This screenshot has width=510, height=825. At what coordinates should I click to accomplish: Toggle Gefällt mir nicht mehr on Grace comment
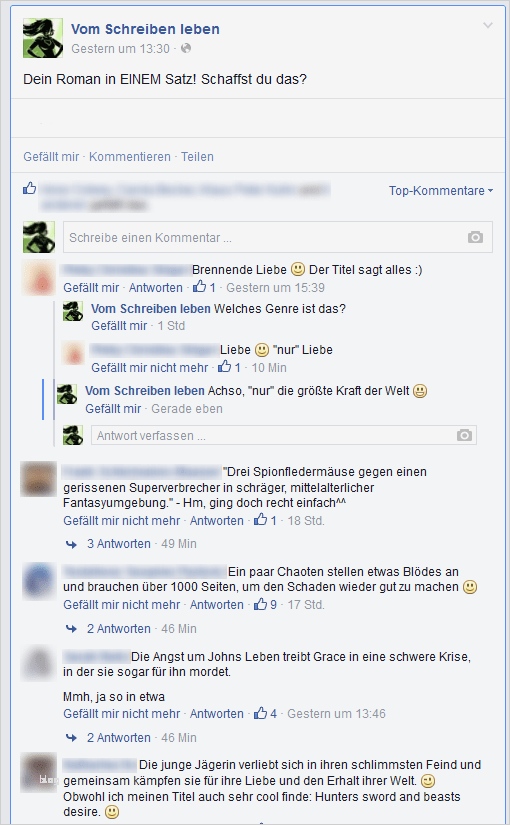click(x=122, y=713)
